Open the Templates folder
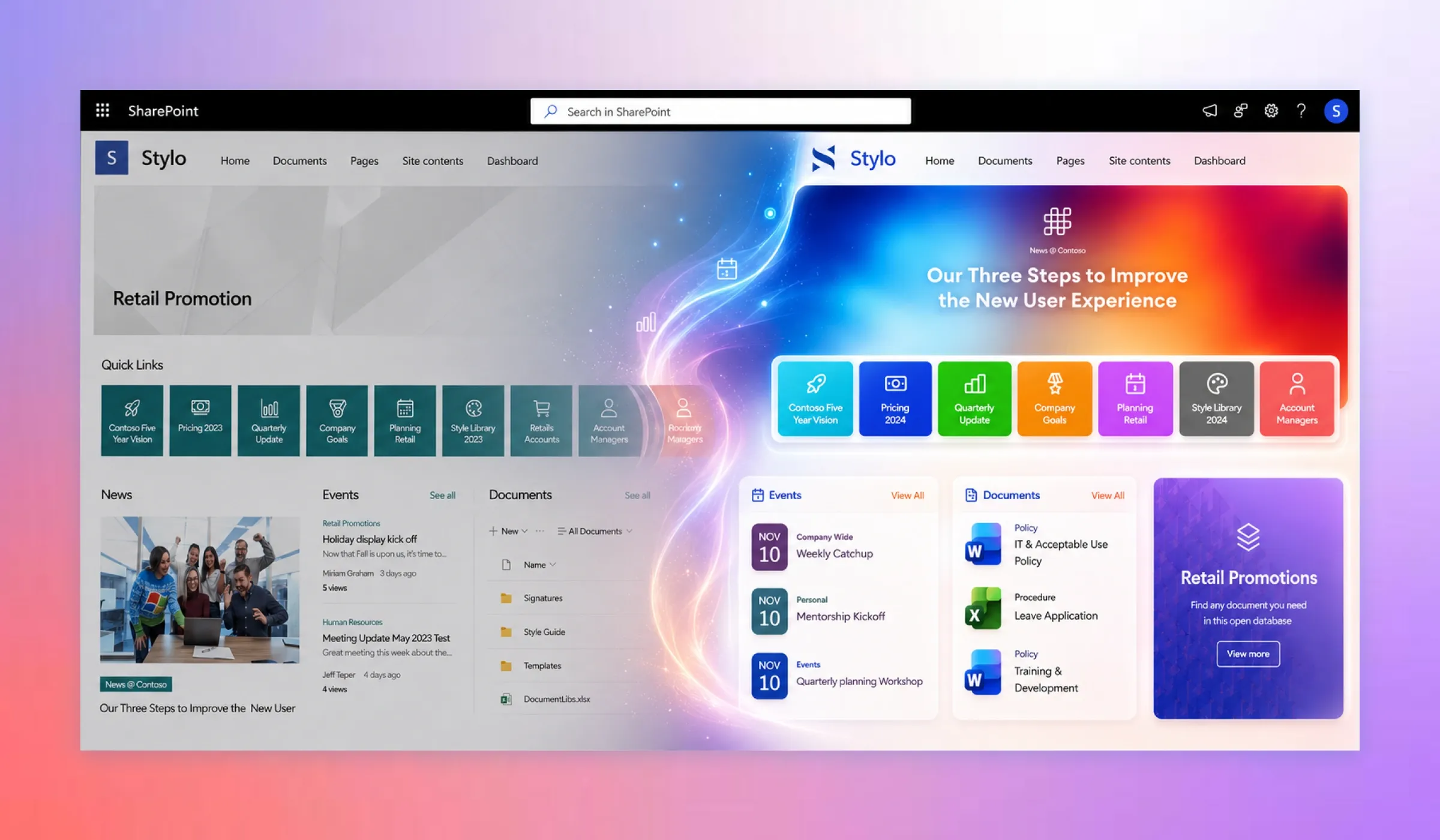 [542, 665]
